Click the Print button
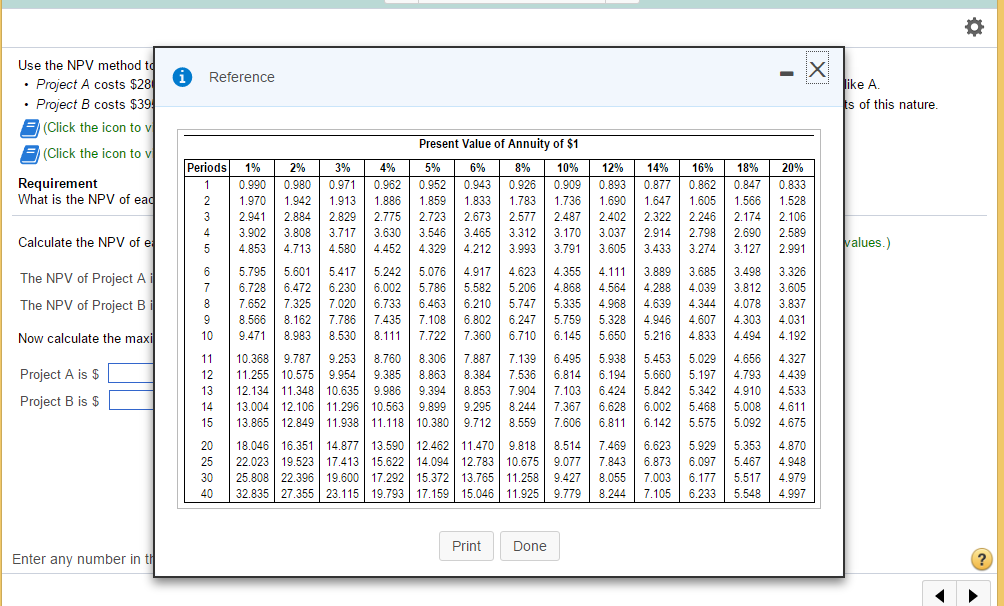Image resolution: width=1004 pixels, height=606 pixels. click(466, 546)
